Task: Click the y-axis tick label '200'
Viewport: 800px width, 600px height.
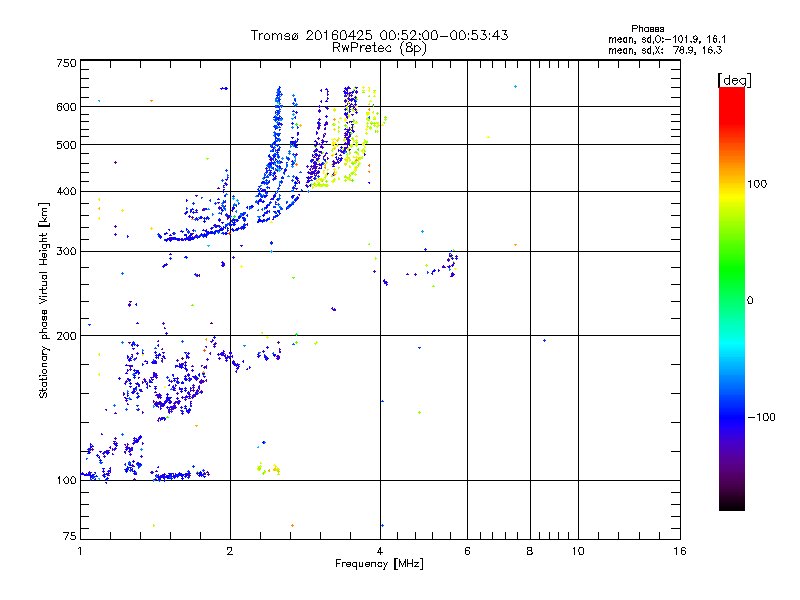Action: [66, 336]
